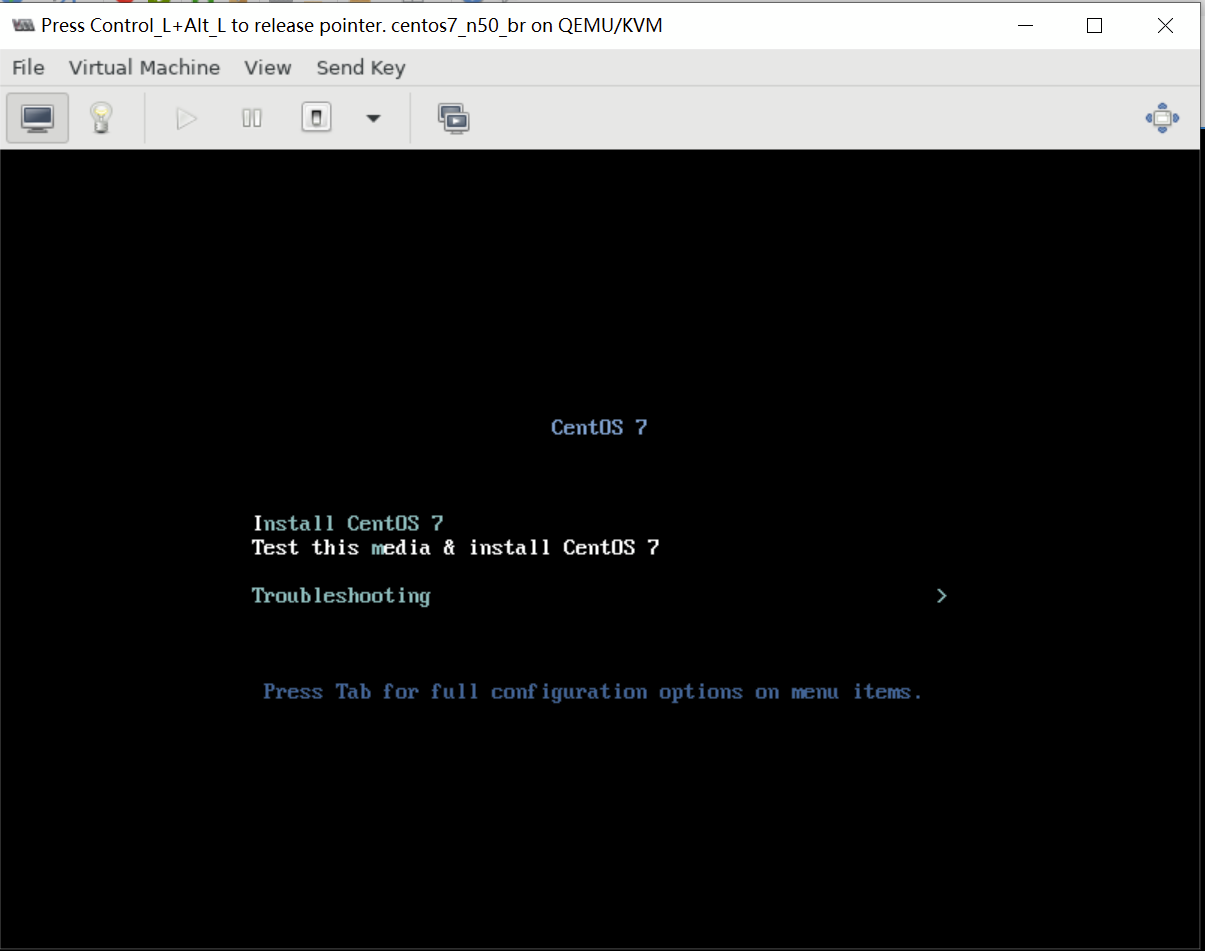Pause the virtual machine
The height and width of the screenshot is (951, 1205).
coord(252,119)
